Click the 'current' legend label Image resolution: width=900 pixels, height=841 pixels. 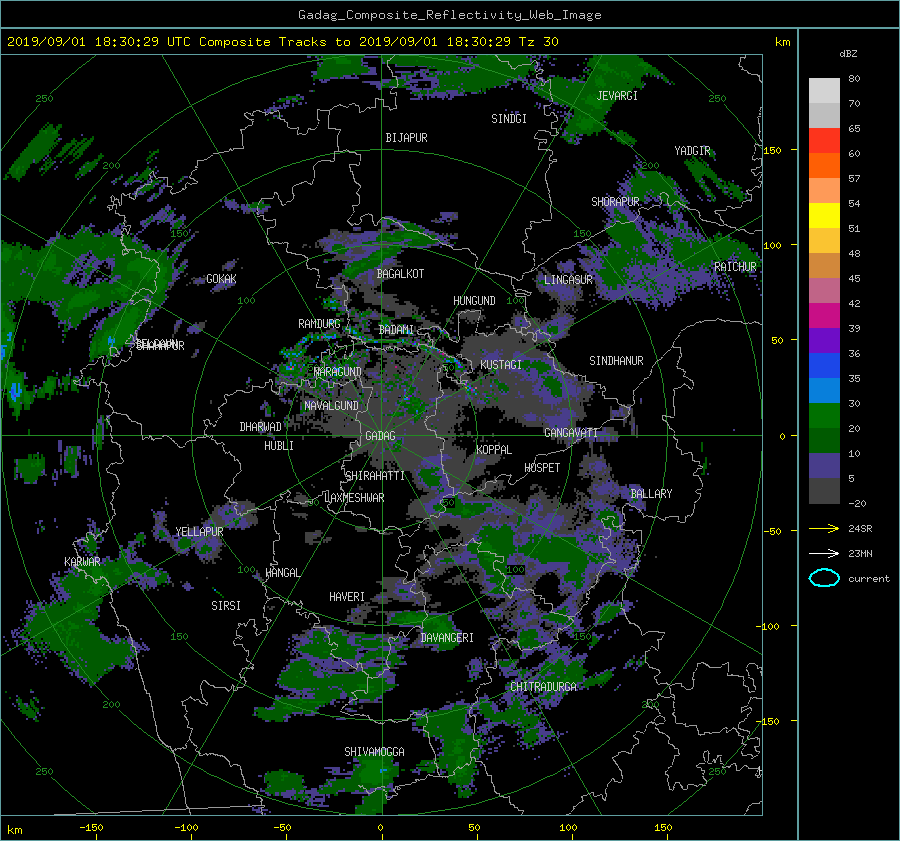click(x=869, y=579)
